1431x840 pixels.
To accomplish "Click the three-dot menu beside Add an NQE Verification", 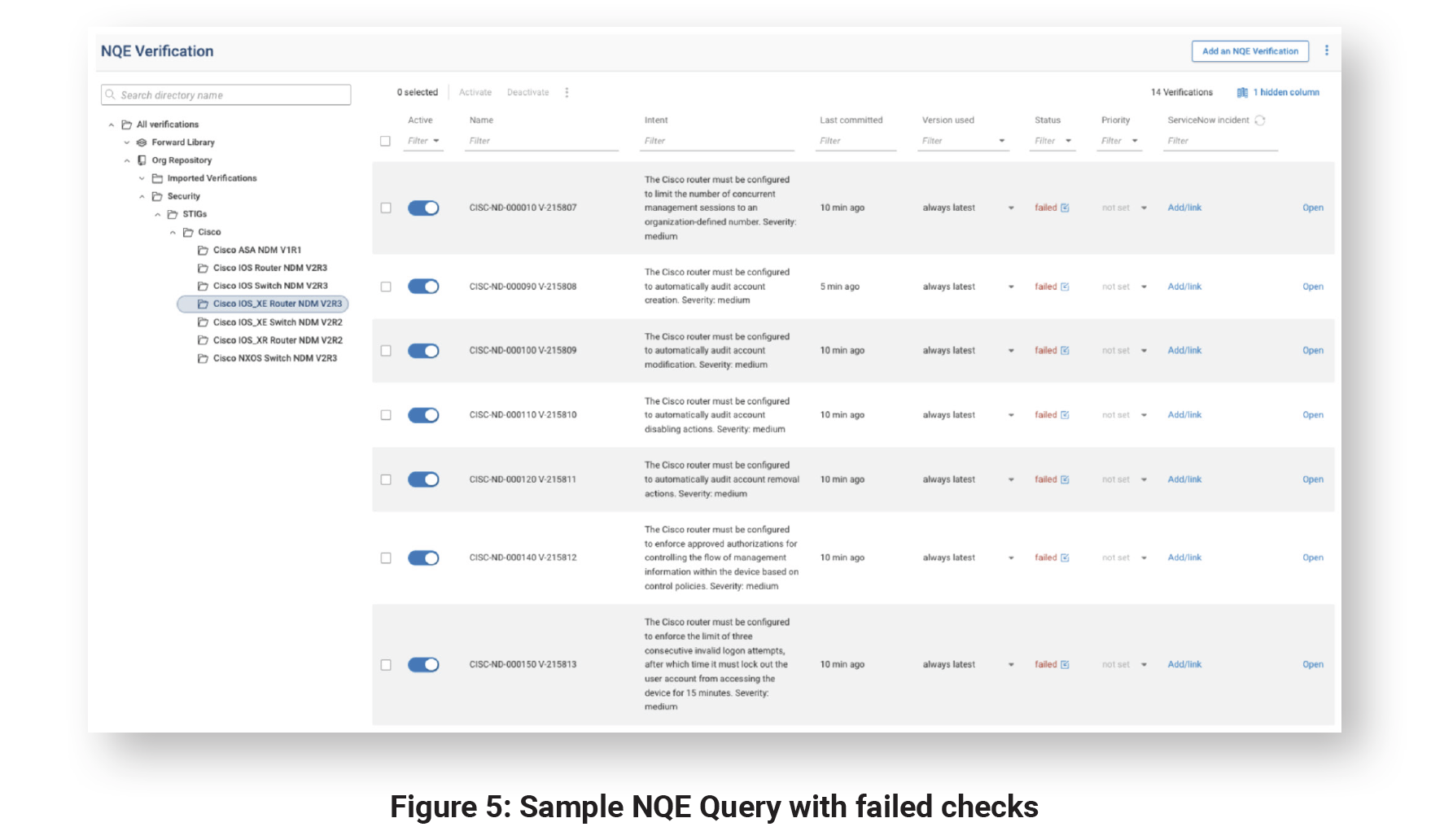I will tap(1327, 50).
